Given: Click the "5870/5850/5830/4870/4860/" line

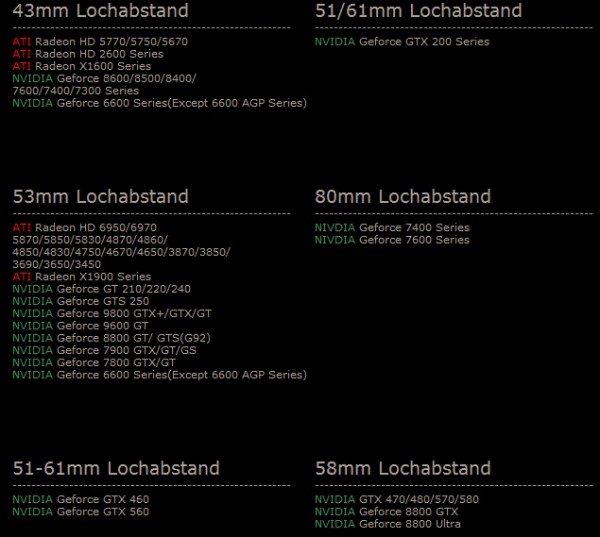Looking at the screenshot, I should coord(90,240).
